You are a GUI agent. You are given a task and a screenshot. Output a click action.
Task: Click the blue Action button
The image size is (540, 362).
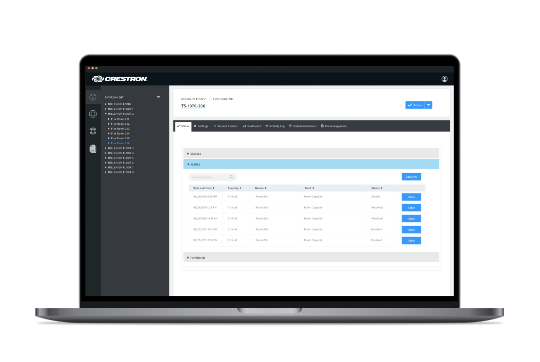[x=415, y=105]
